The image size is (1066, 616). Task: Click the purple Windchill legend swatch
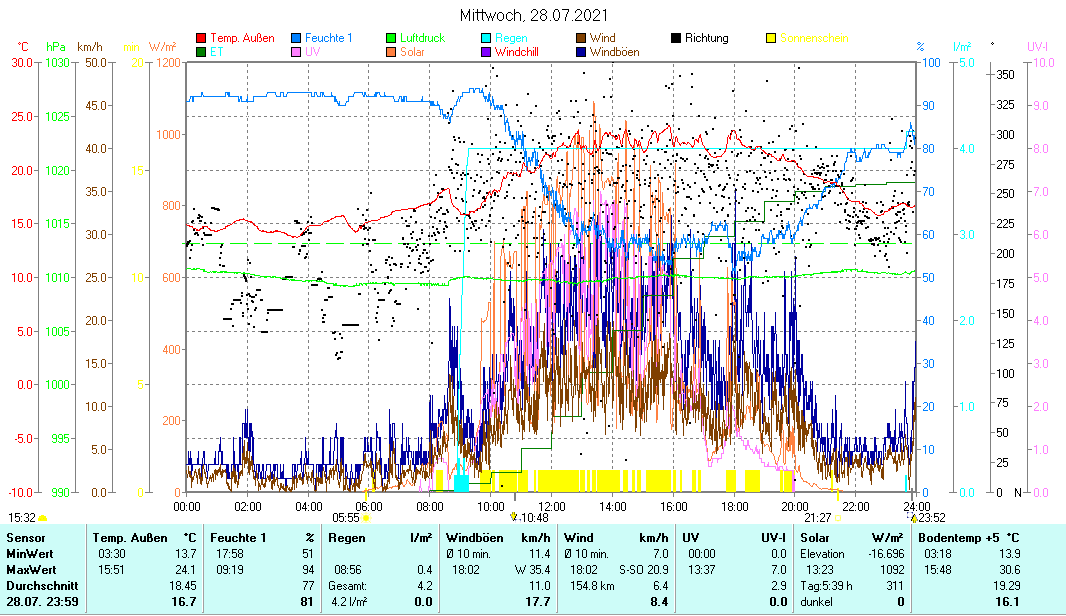(486, 52)
